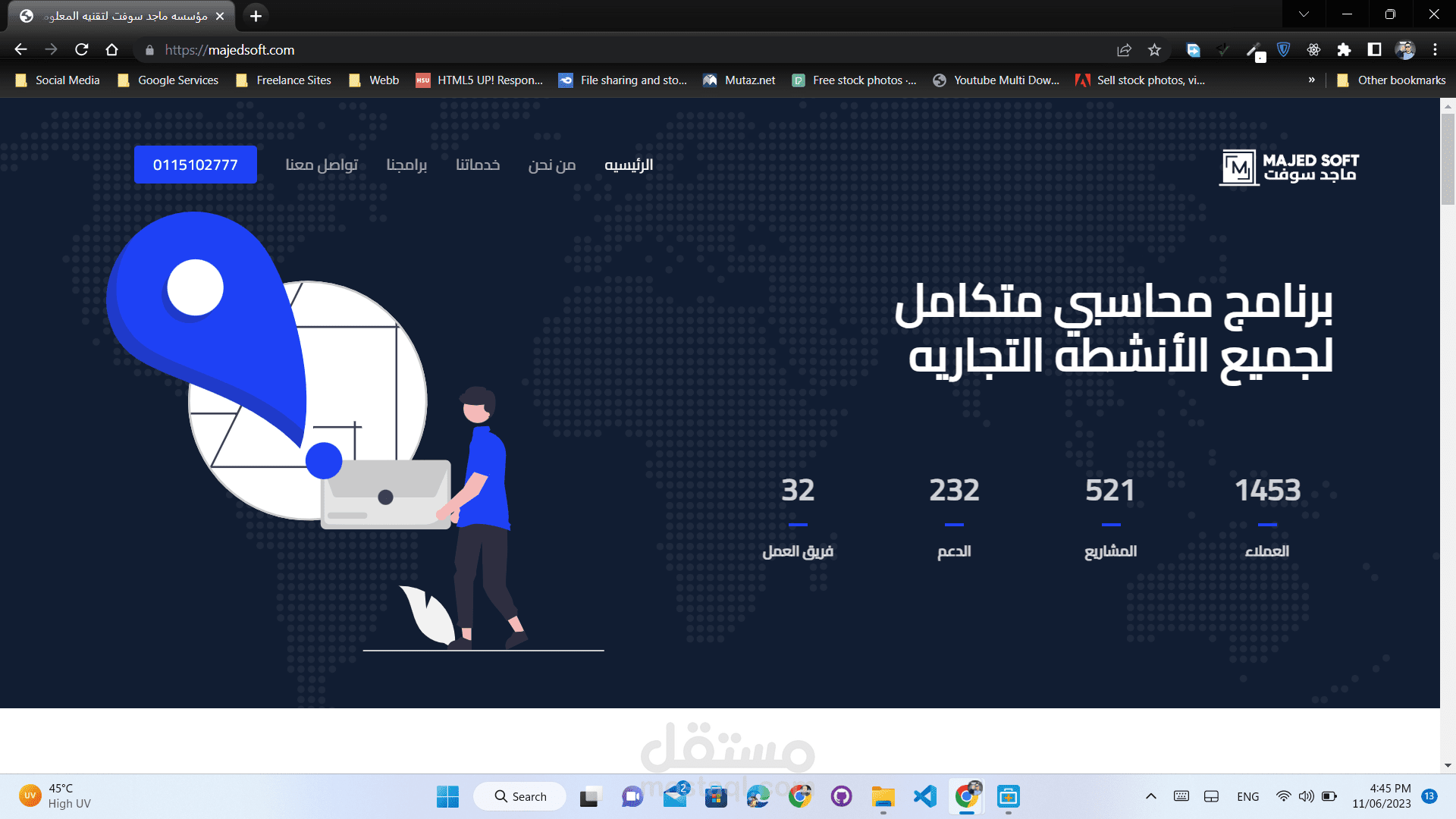The height and width of the screenshot is (819, 1456).
Task: Open the Chrome side panel icon
Action: coord(1374,50)
